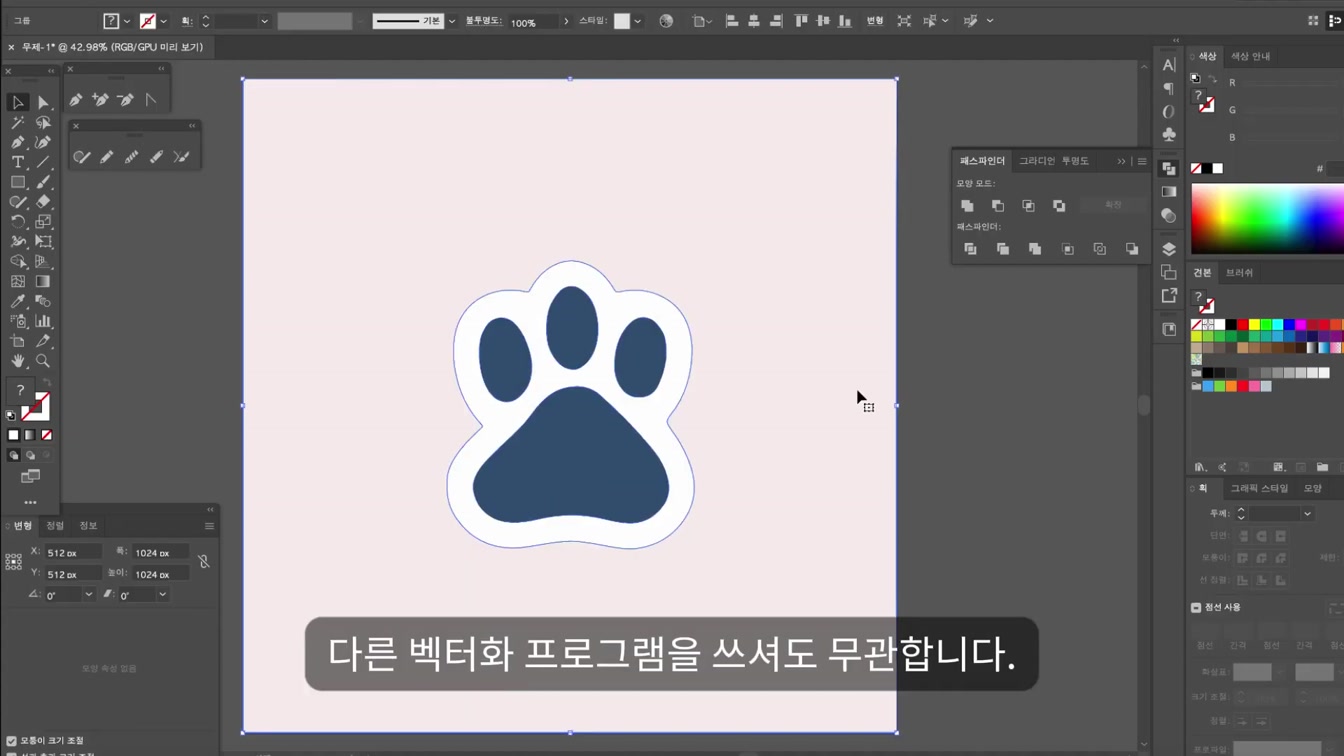Select reference point locator in Transform panel
Screen dimensions: 1344x756
click(14, 562)
